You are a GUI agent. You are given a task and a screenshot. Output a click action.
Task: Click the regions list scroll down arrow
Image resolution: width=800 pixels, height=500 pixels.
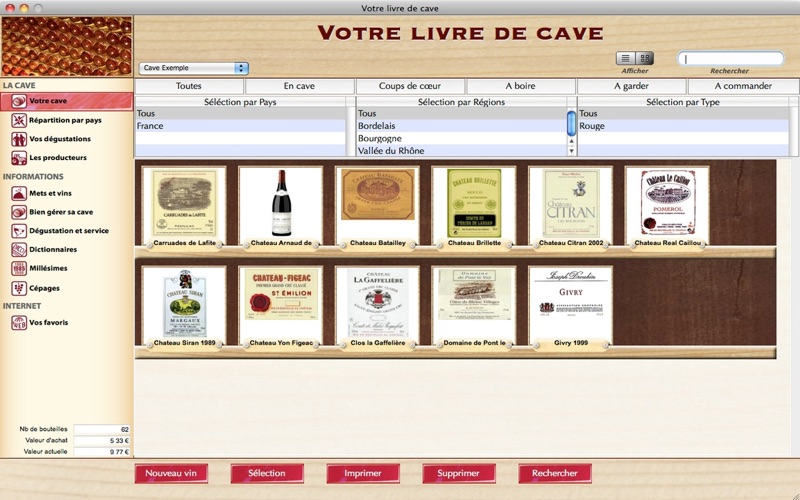point(571,151)
